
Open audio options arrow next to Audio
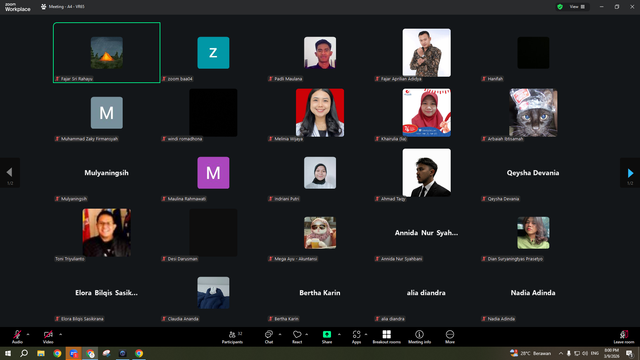click(x=28, y=334)
